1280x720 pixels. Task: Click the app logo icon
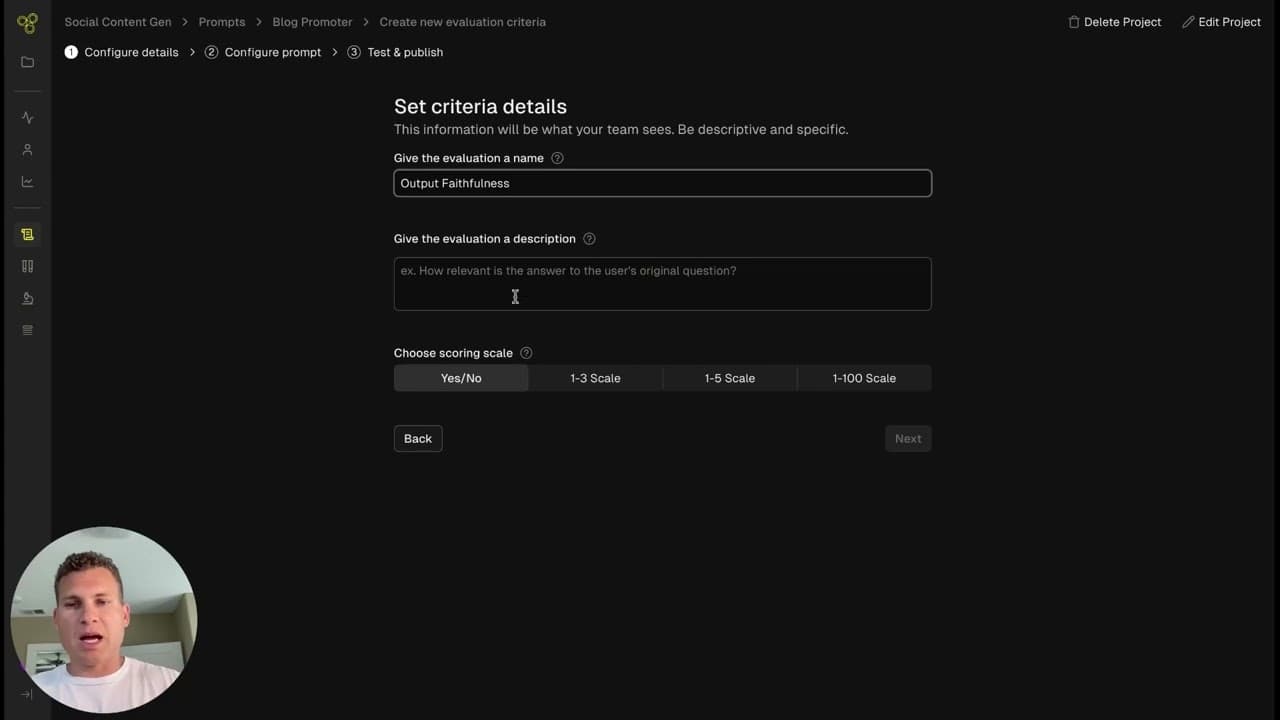click(27, 22)
